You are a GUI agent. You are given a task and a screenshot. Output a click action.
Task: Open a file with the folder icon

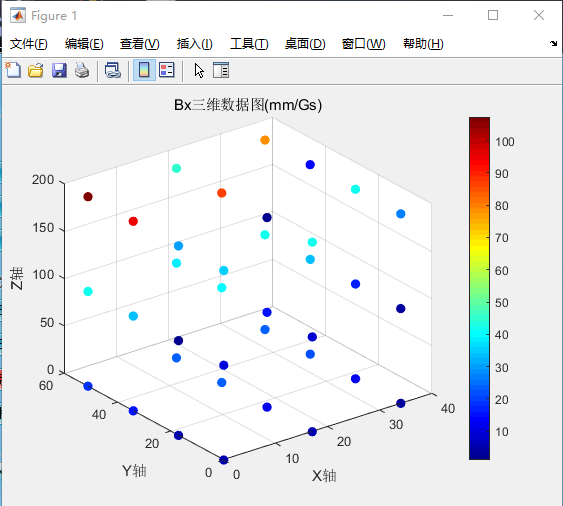[36, 70]
